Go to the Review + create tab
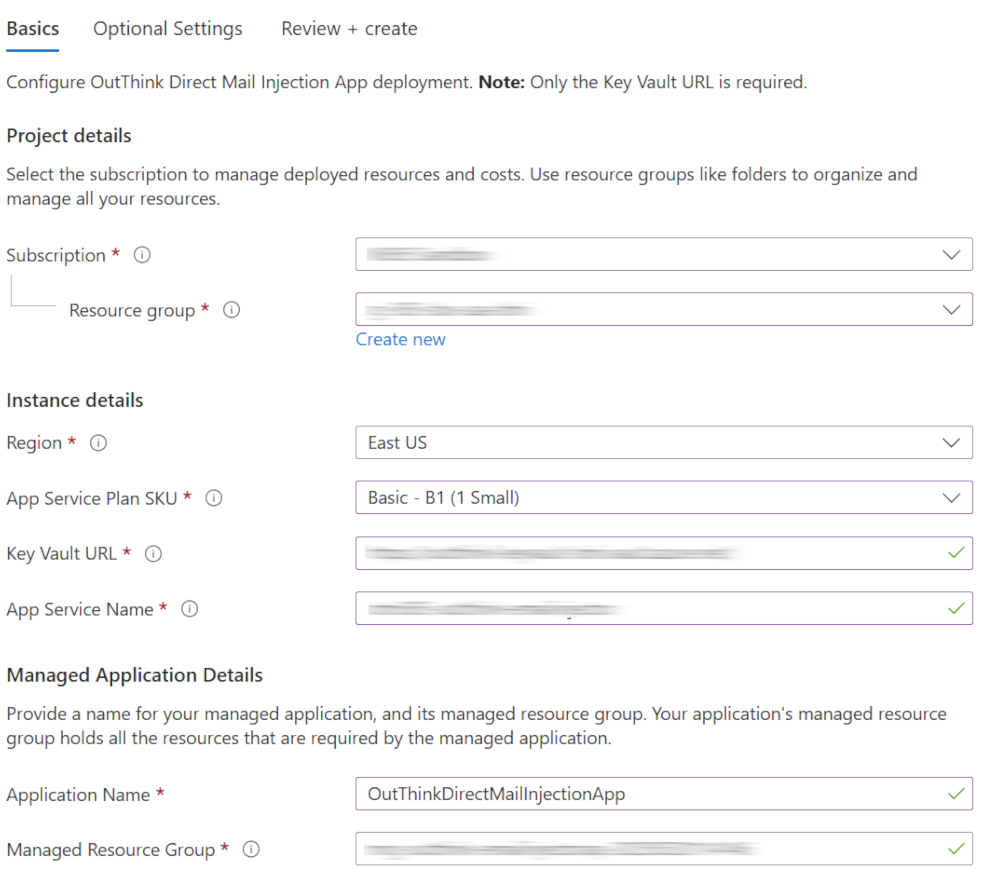991x893 pixels. click(x=349, y=29)
